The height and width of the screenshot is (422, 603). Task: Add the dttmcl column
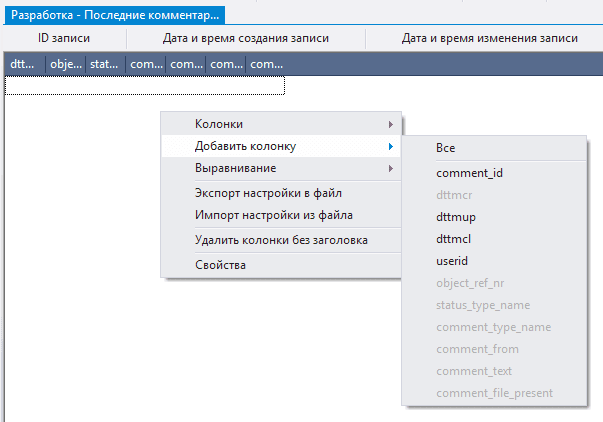pos(454,239)
